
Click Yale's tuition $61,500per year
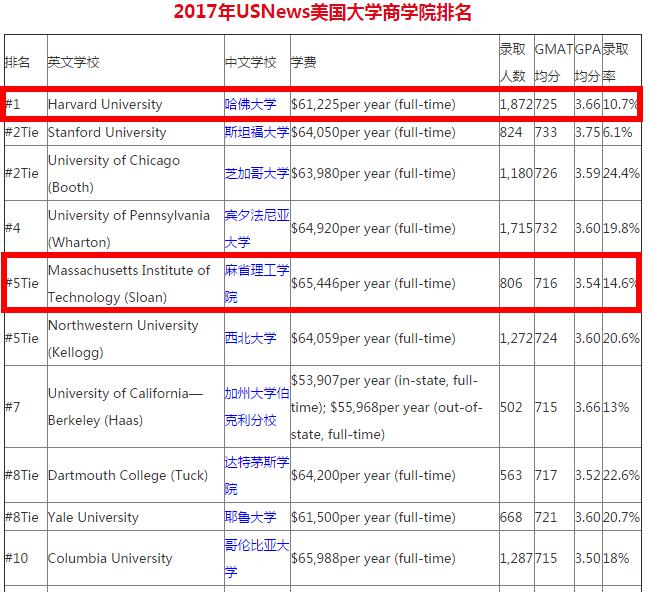[373, 517]
